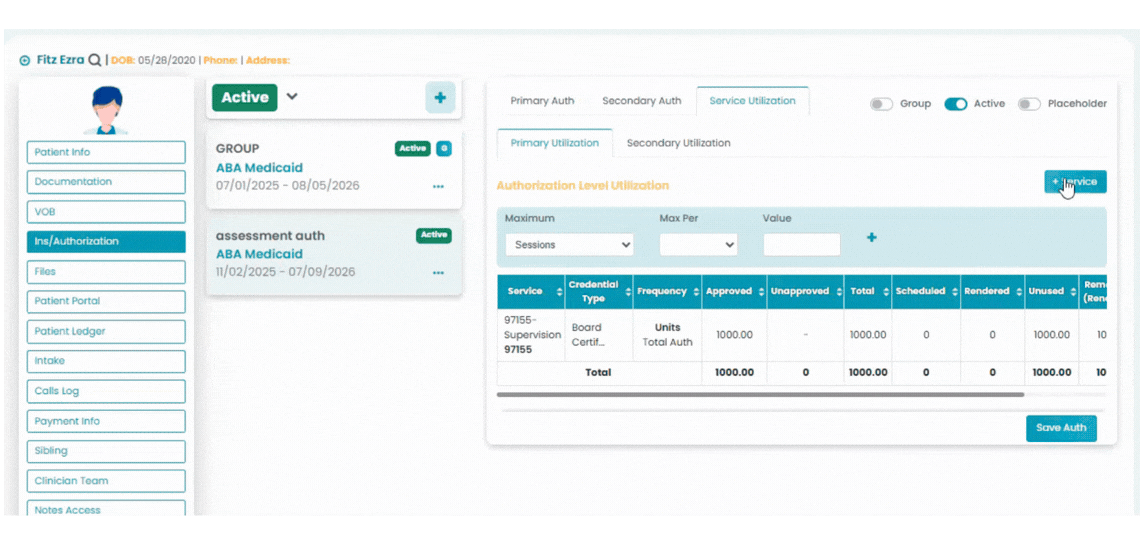The width and height of the screenshot is (1140, 544).
Task: Sort by Unused column
Action: (1072, 291)
